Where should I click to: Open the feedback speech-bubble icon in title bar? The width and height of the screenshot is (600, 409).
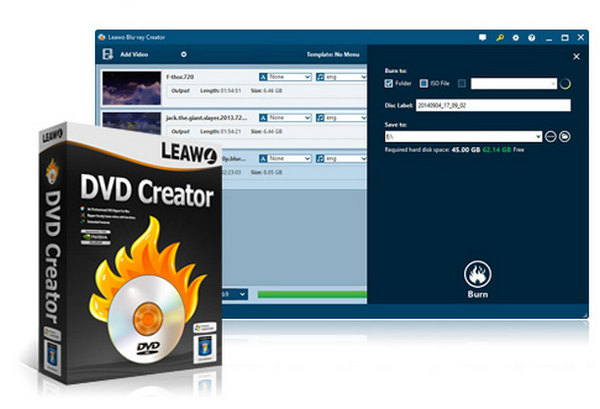[x=483, y=37]
